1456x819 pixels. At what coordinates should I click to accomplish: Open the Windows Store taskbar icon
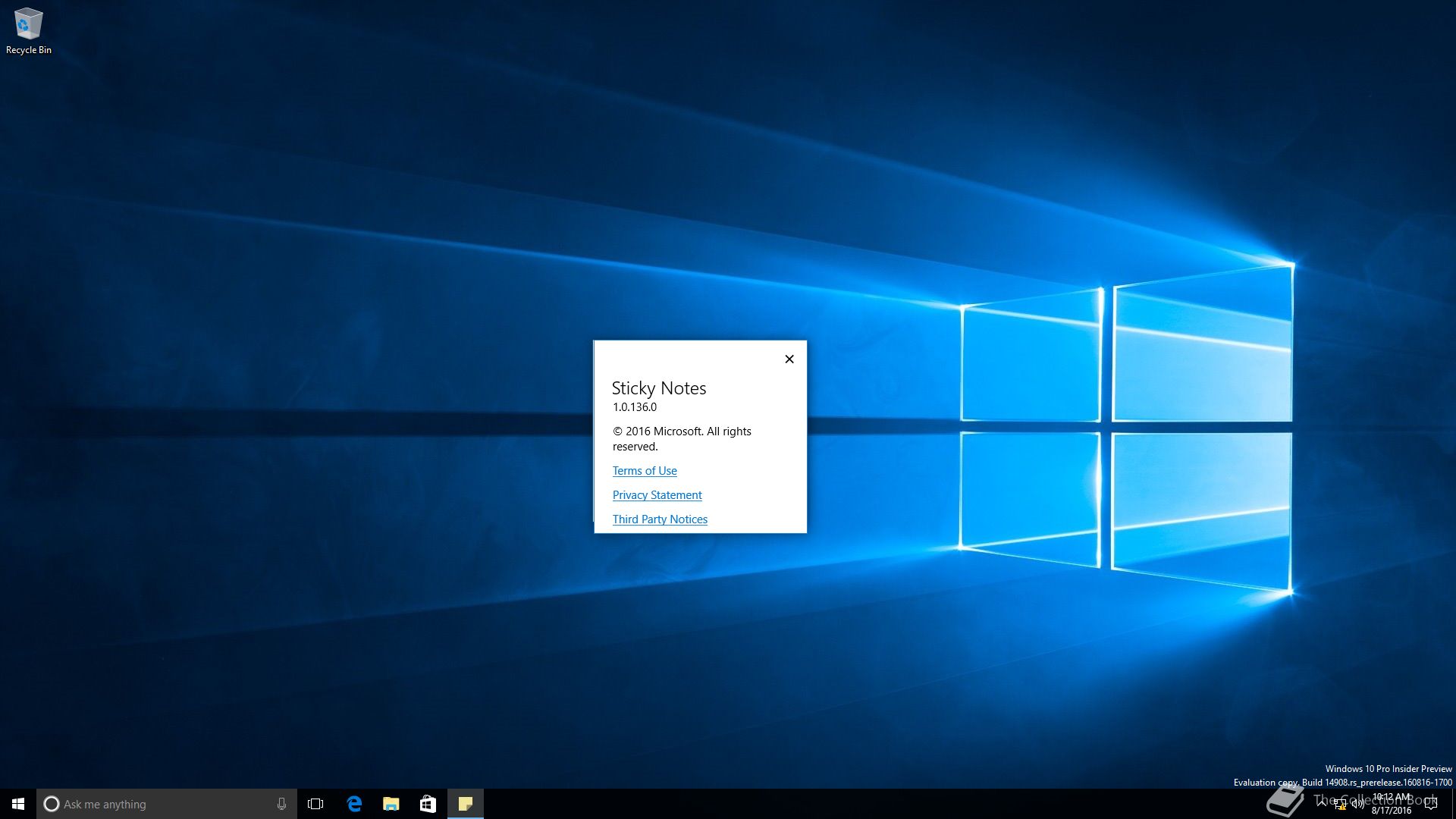[x=428, y=804]
